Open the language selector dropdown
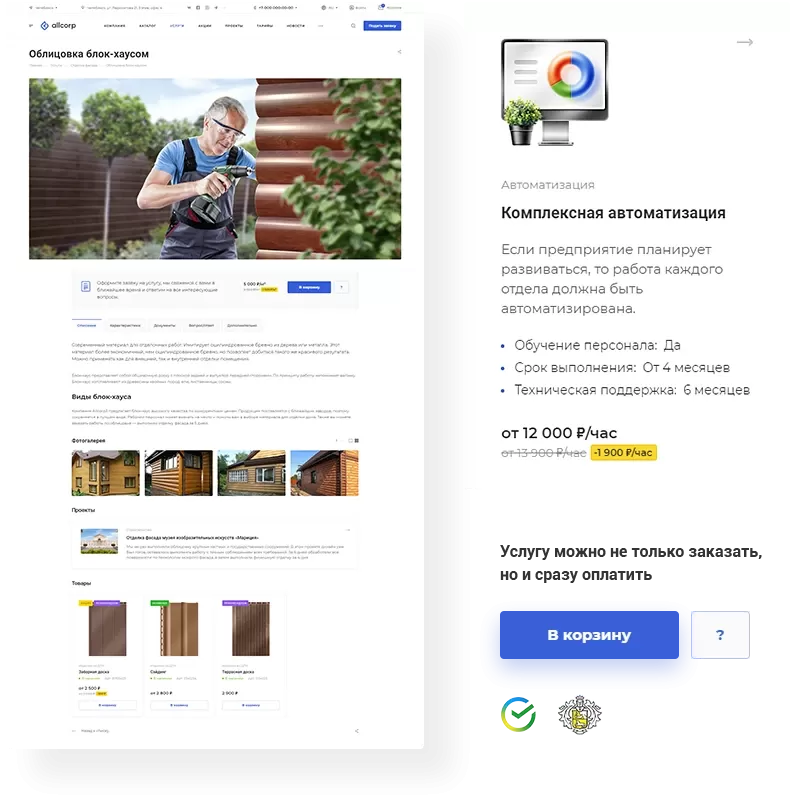The width and height of the screenshot is (800, 800). [330, 8]
